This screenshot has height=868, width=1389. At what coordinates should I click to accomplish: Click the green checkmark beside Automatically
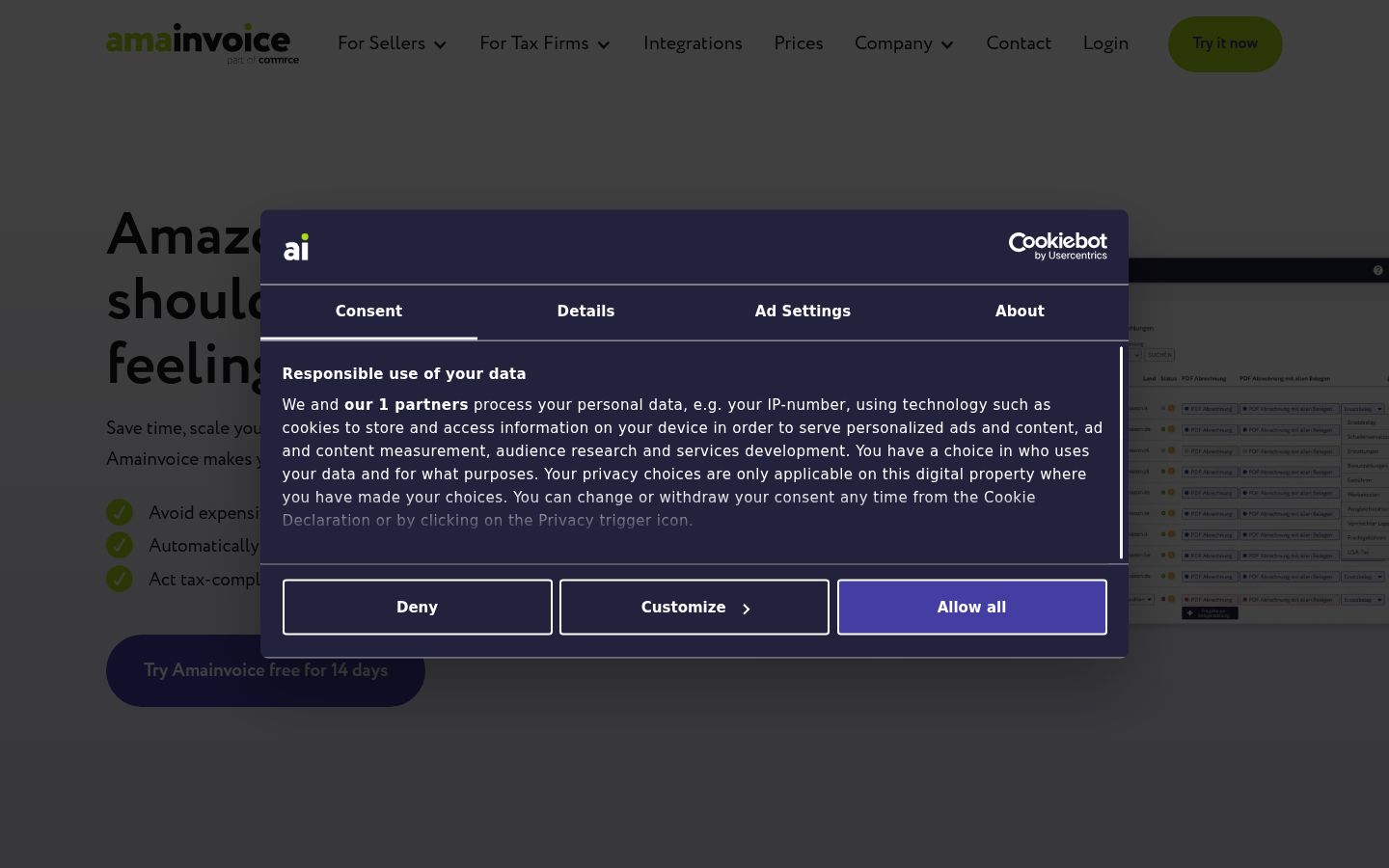click(120, 545)
